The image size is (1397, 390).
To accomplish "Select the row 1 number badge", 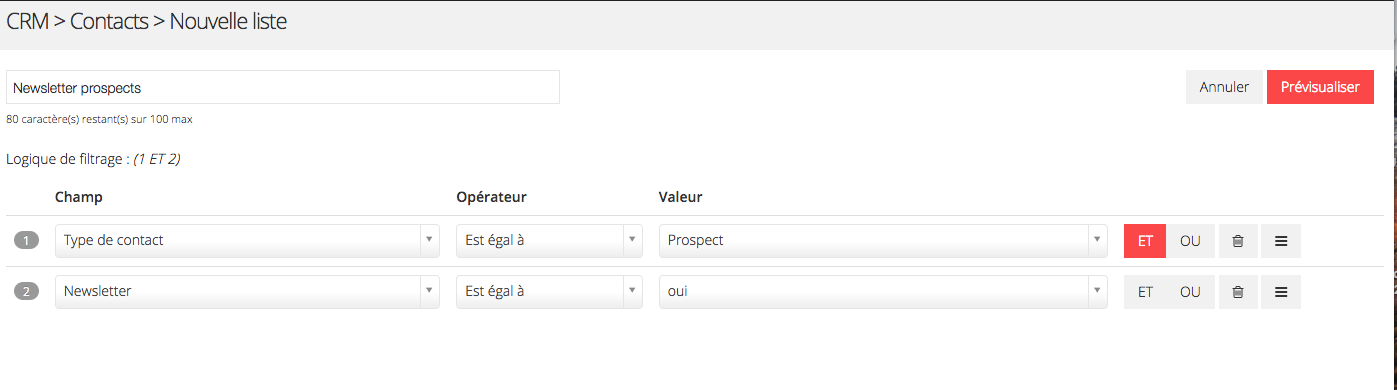I will click(x=26, y=240).
